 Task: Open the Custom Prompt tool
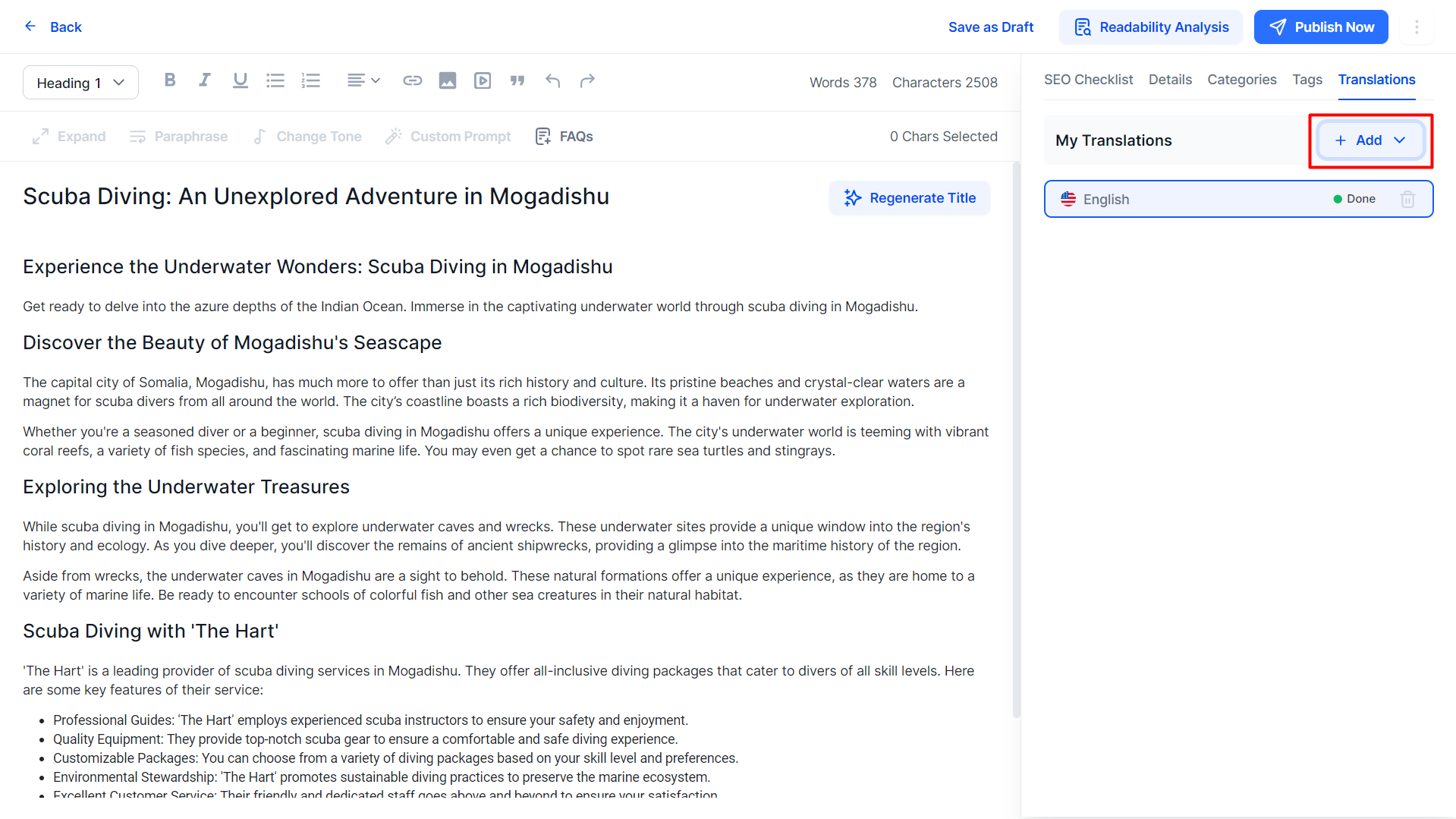[448, 137]
